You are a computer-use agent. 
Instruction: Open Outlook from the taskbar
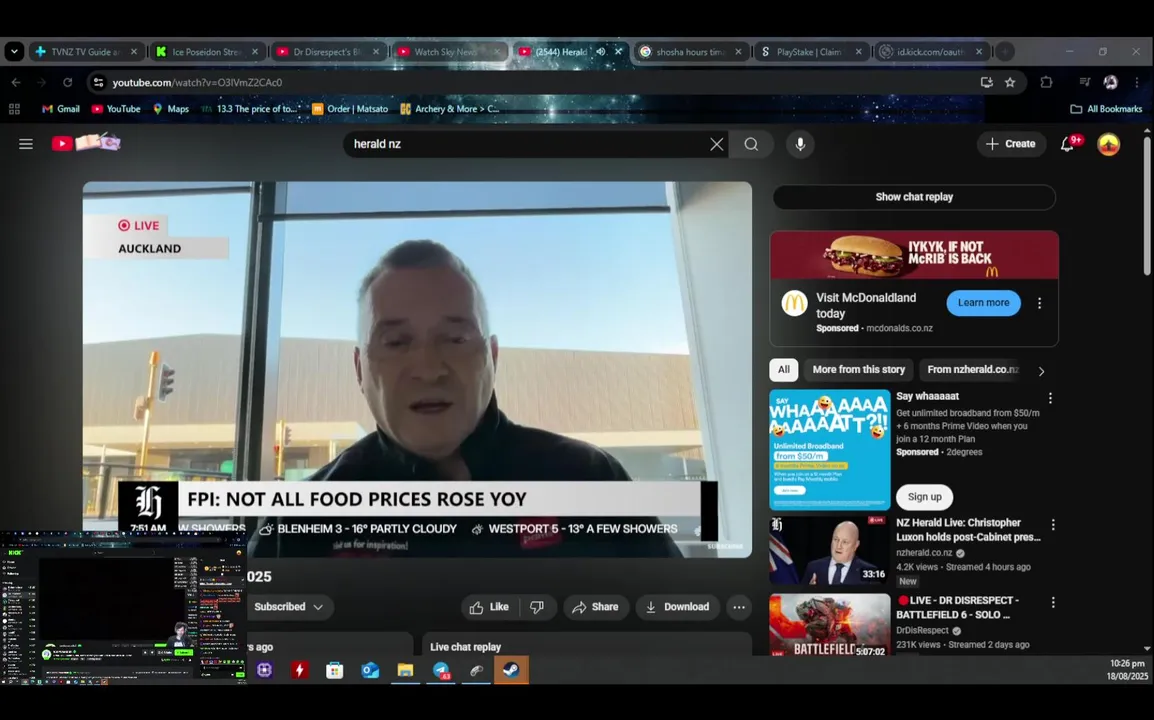(x=369, y=670)
